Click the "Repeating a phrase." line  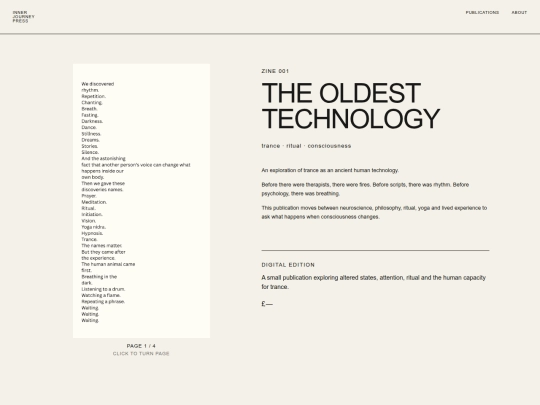pyautogui.click(x=103, y=301)
